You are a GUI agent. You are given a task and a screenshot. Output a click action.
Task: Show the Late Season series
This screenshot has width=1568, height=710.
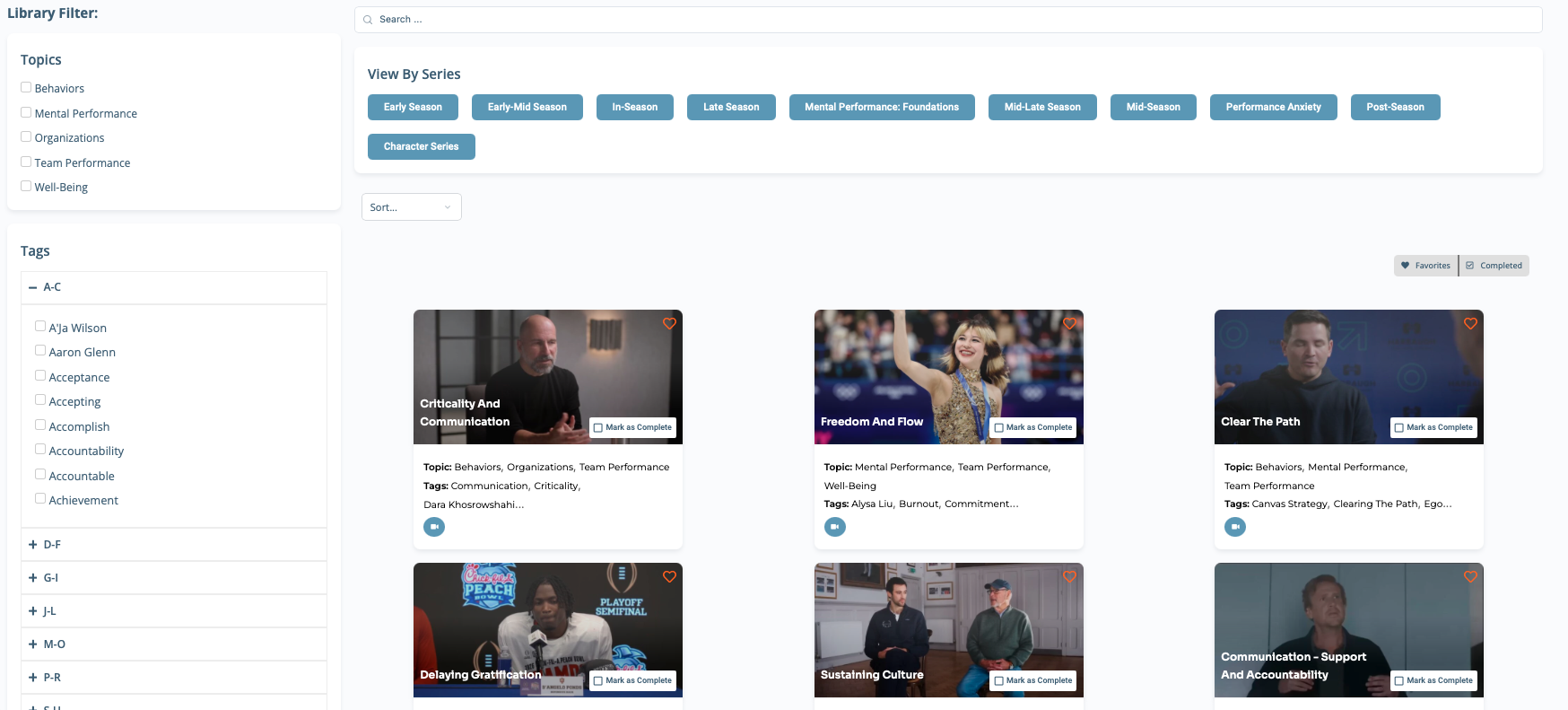[731, 107]
